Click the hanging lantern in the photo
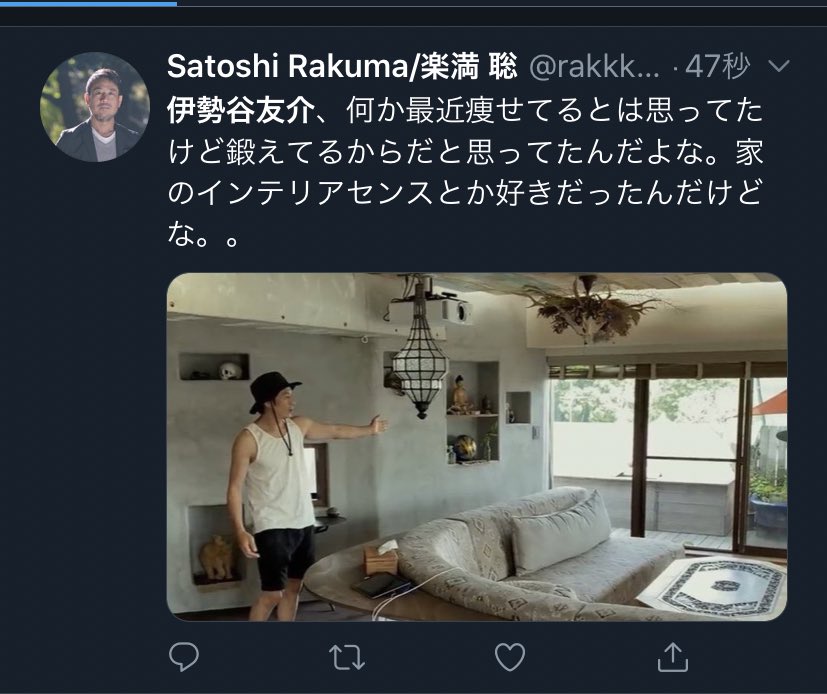827x694 pixels. pyautogui.click(x=420, y=352)
